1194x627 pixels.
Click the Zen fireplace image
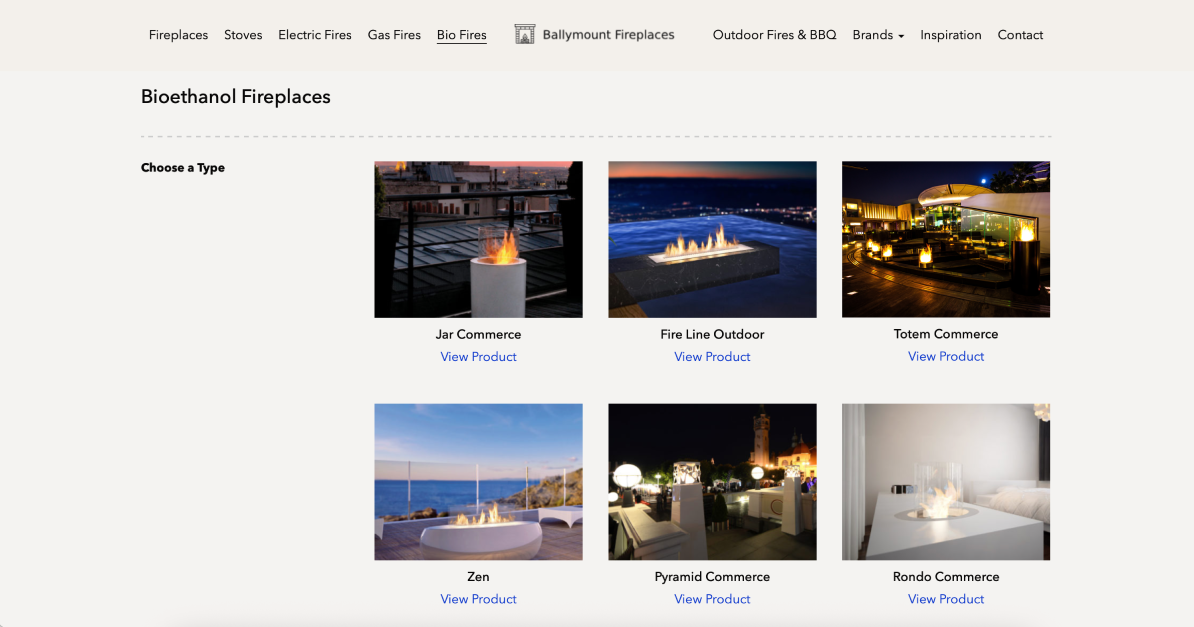tap(478, 482)
